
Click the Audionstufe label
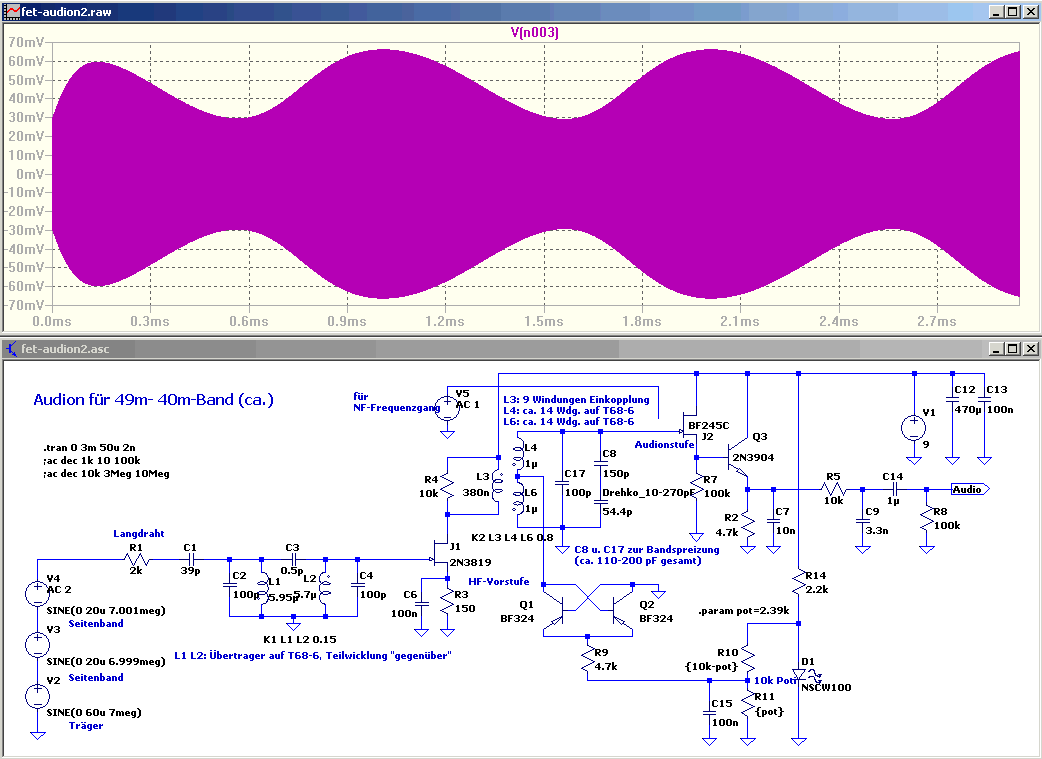(664, 444)
